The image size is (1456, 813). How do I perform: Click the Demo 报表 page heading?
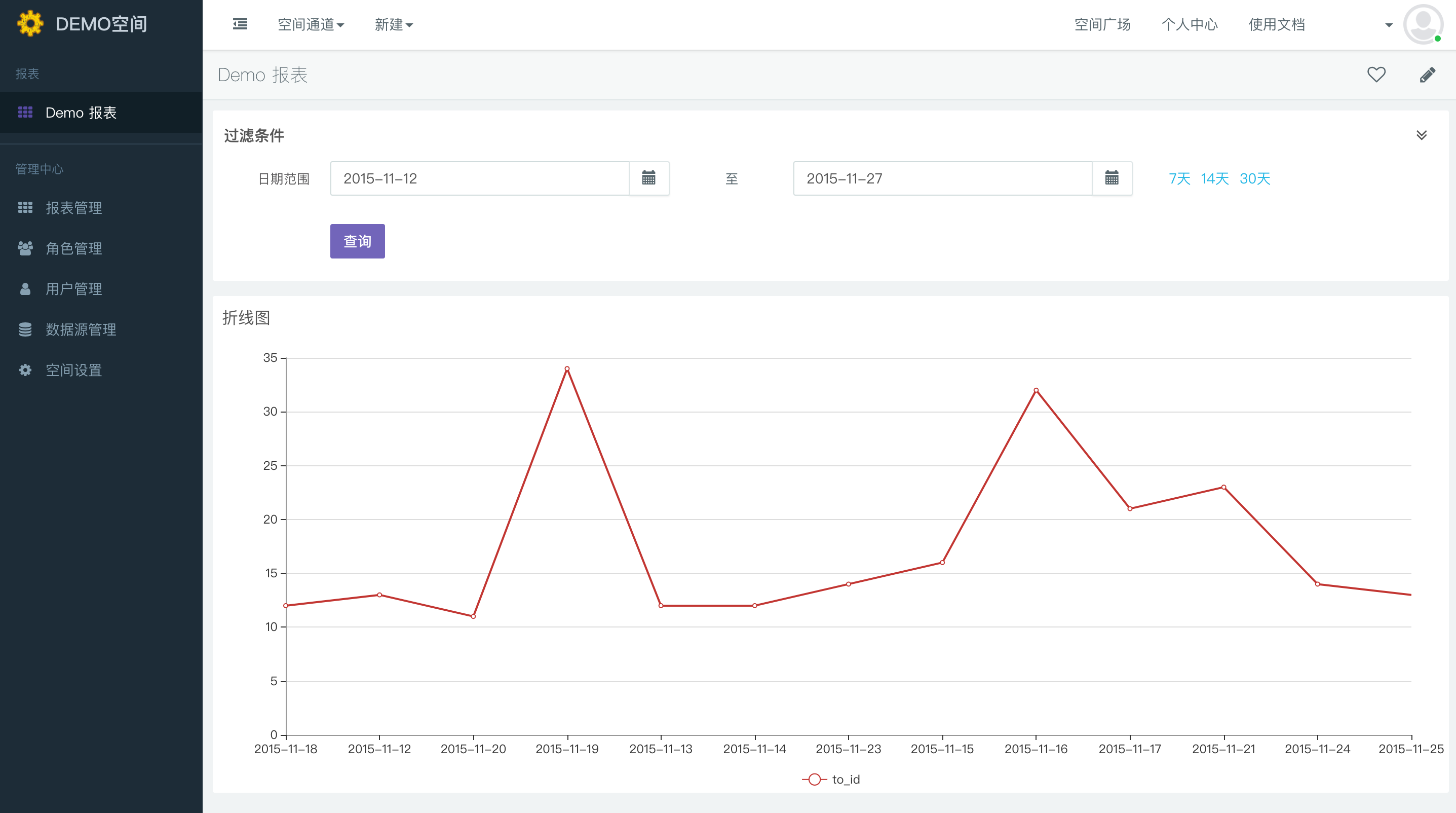coord(262,75)
